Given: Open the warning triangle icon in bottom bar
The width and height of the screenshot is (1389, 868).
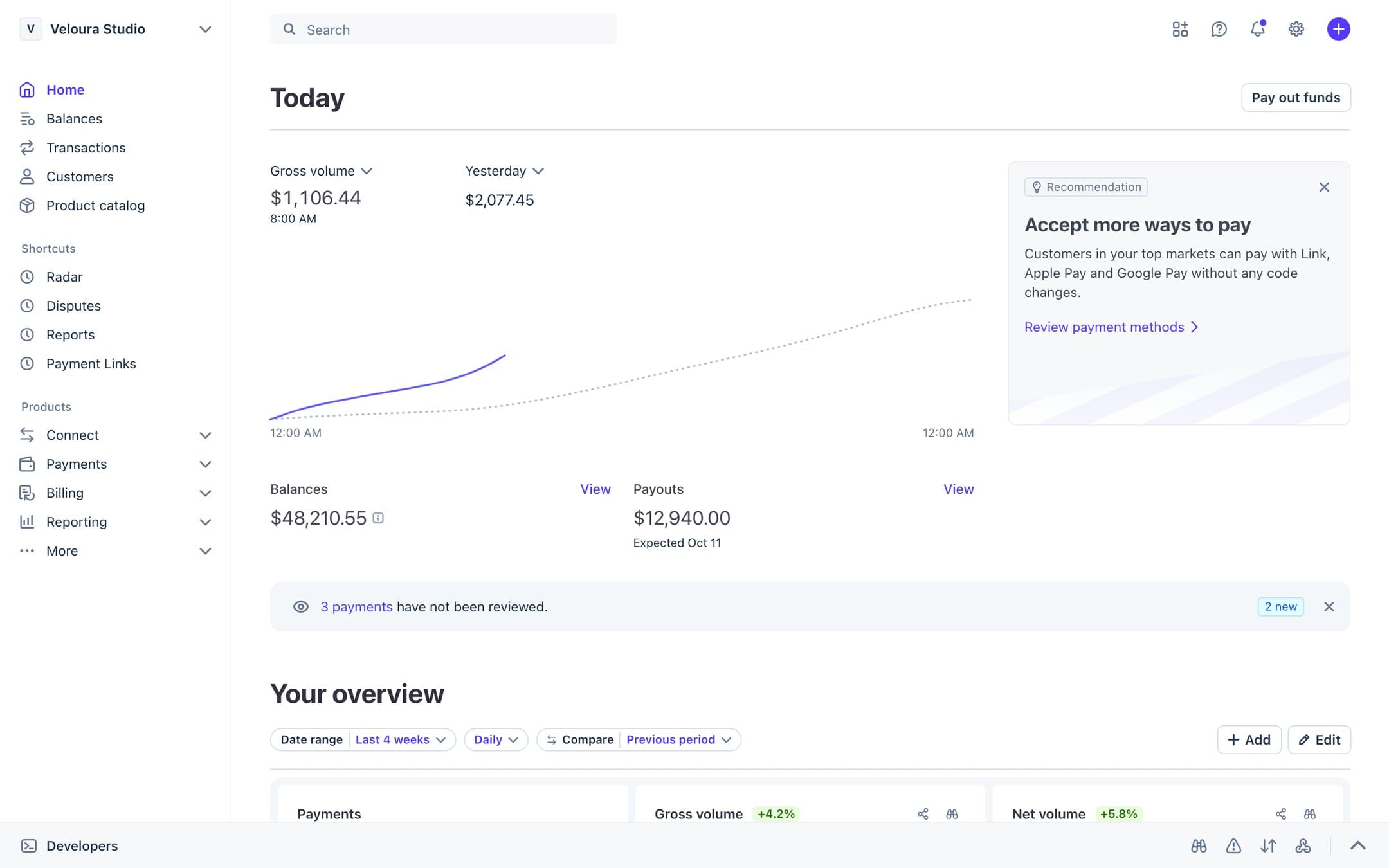Looking at the screenshot, I should 1233,846.
